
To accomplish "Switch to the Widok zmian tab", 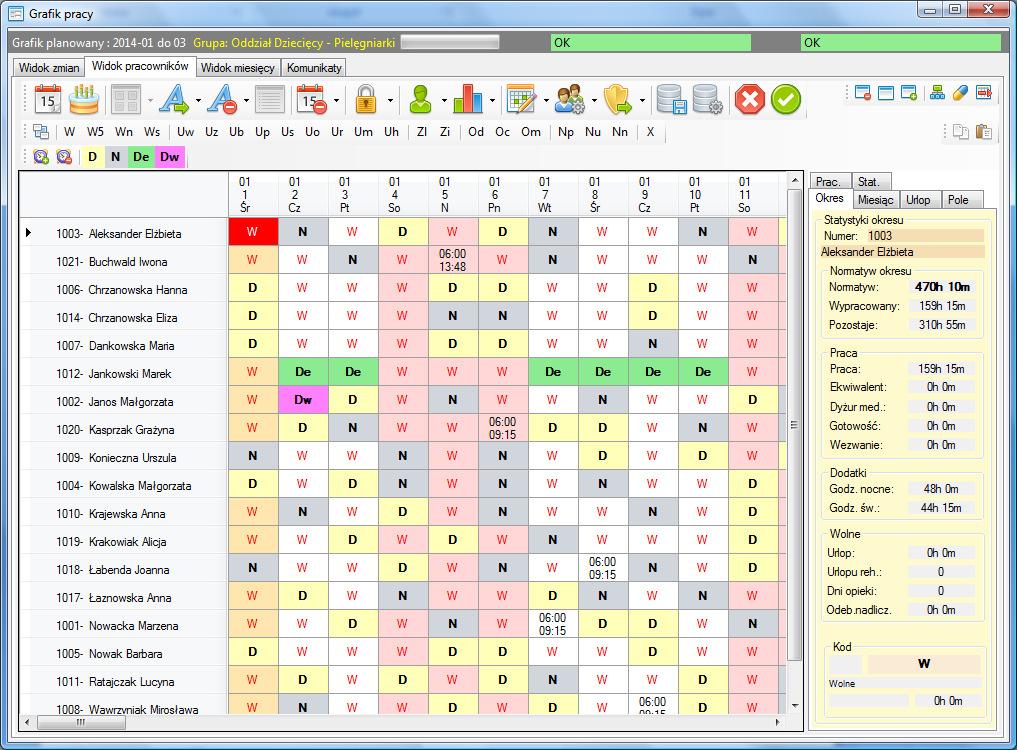I will click(49, 67).
